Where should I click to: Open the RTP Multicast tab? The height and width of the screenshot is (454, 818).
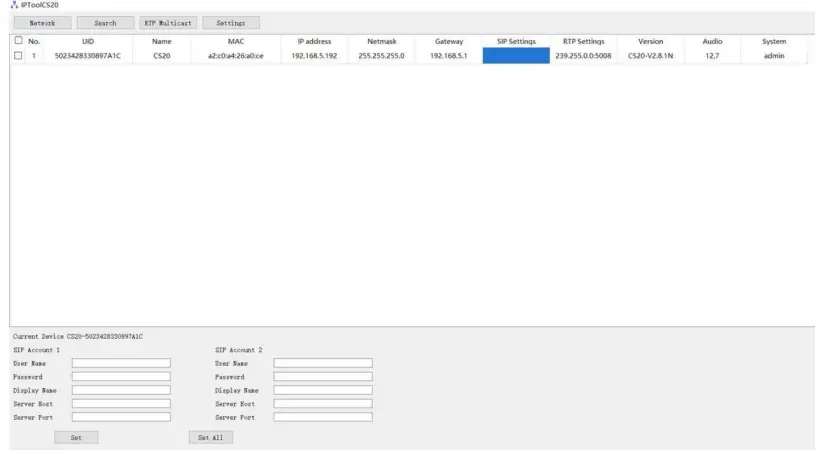pyautogui.click(x=168, y=23)
